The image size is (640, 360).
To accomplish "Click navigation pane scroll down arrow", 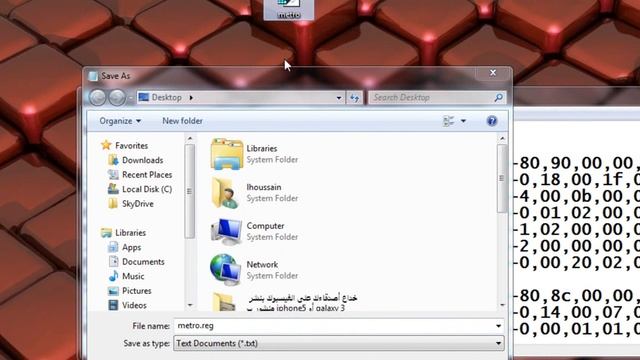I will point(190,305).
